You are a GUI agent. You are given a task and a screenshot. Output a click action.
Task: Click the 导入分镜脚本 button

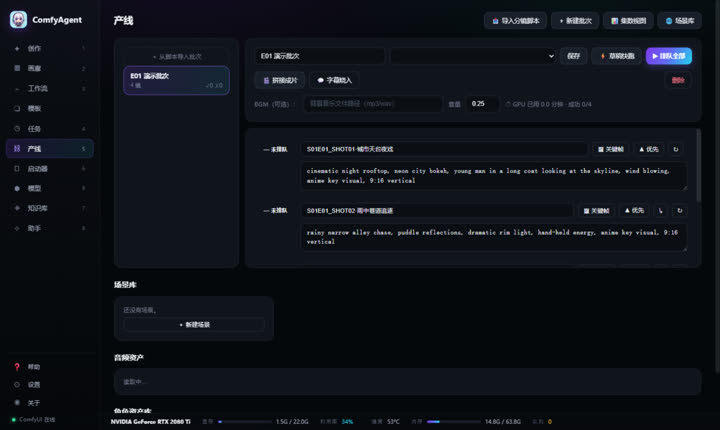(515, 21)
